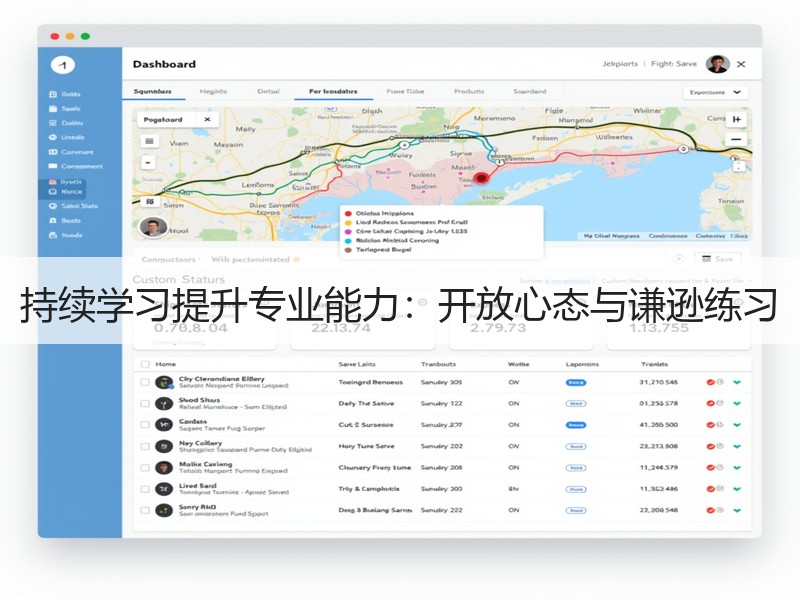This screenshot has height=600, width=800.
Task: Click the yellow legend dot Liad Radices
Action: tap(348, 223)
